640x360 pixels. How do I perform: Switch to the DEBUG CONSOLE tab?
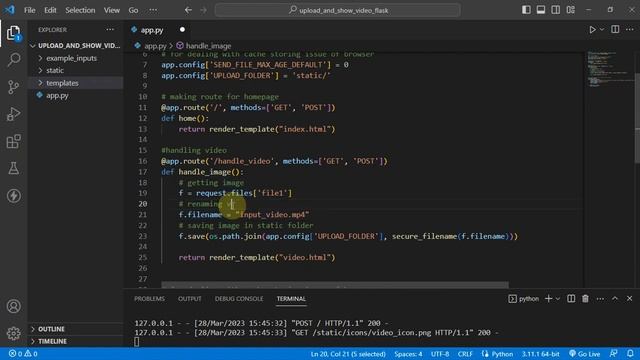point(239,299)
